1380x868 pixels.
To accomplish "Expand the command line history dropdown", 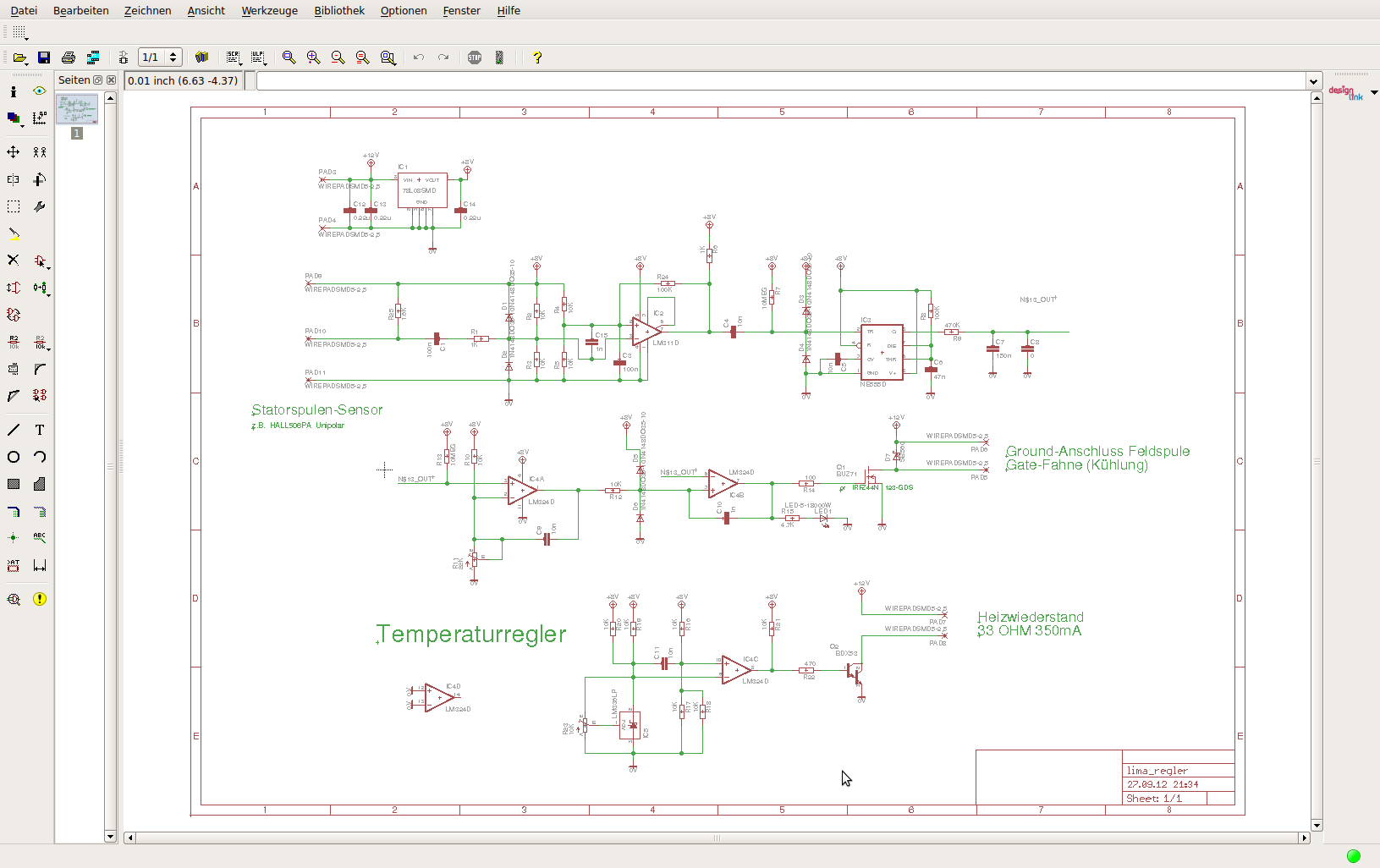I will tap(1313, 81).
